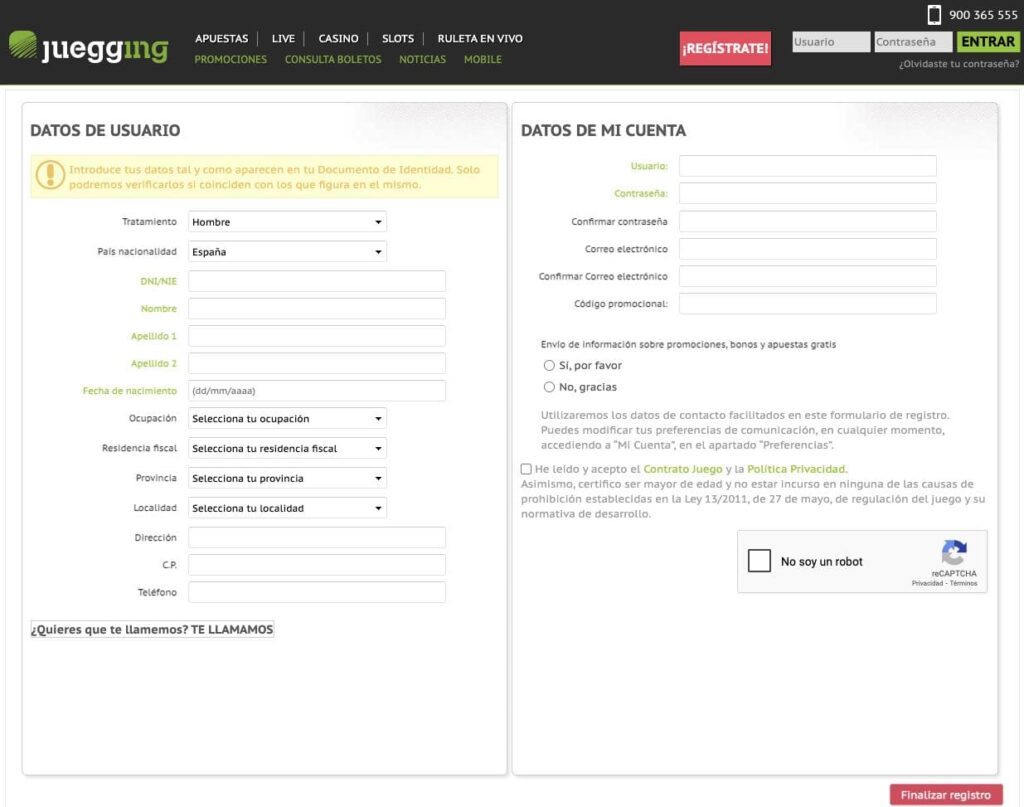Screen dimensions: 1024x807
Task: Go to the PROMOCIONES section
Action: (231, 60)
